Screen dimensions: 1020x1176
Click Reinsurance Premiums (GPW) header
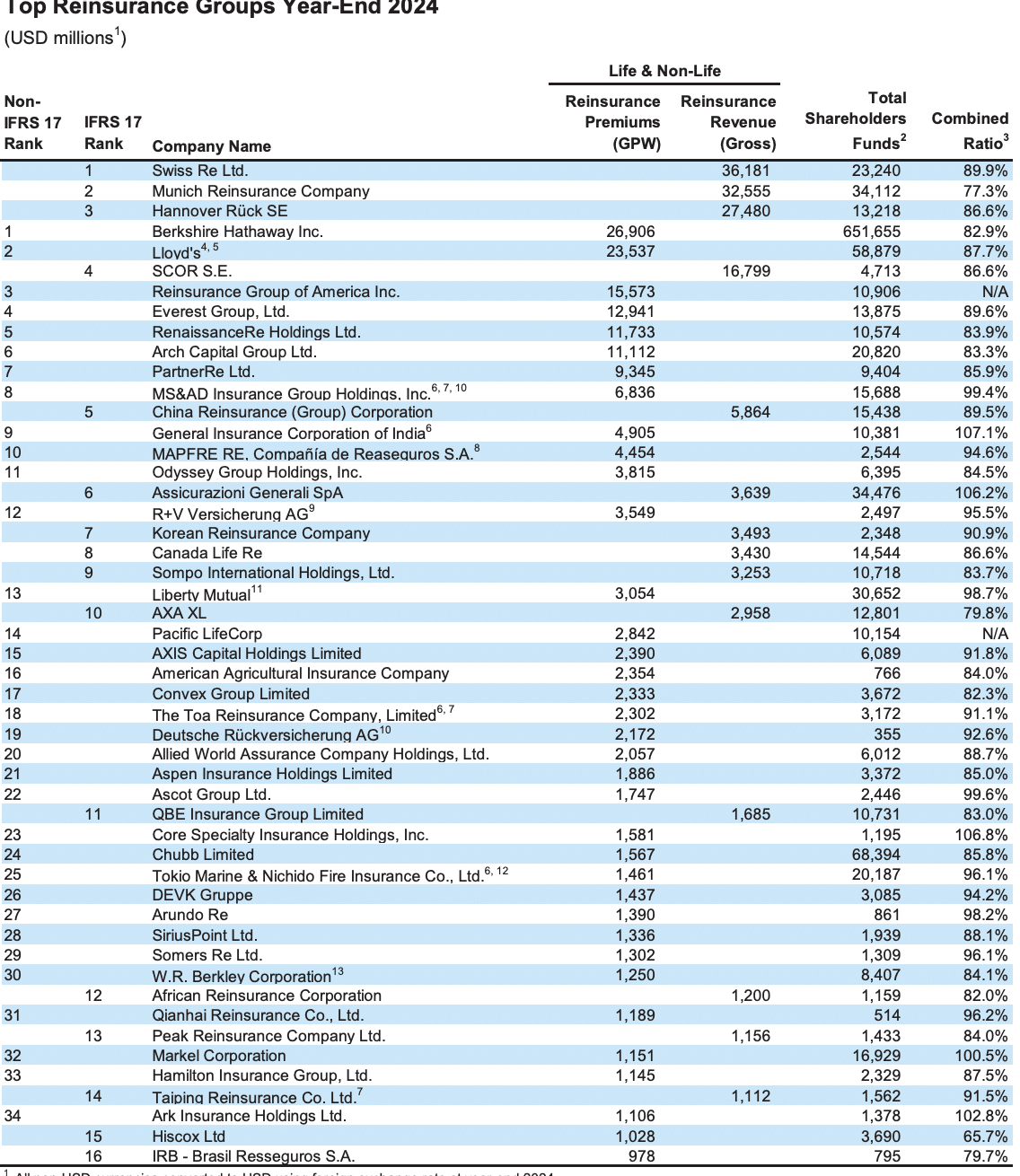click(612, 122)
